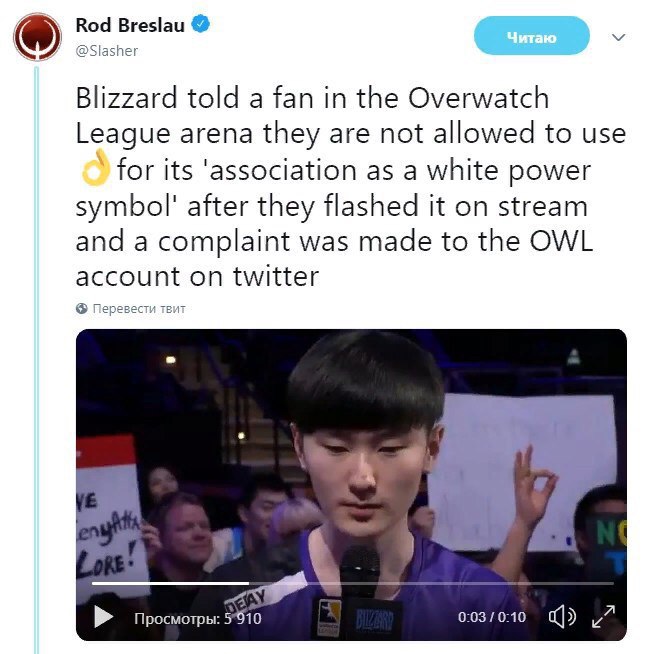Click the Blizzard microphone logo in video
This screenshot has height=654, width=653.
click(375, 620)
